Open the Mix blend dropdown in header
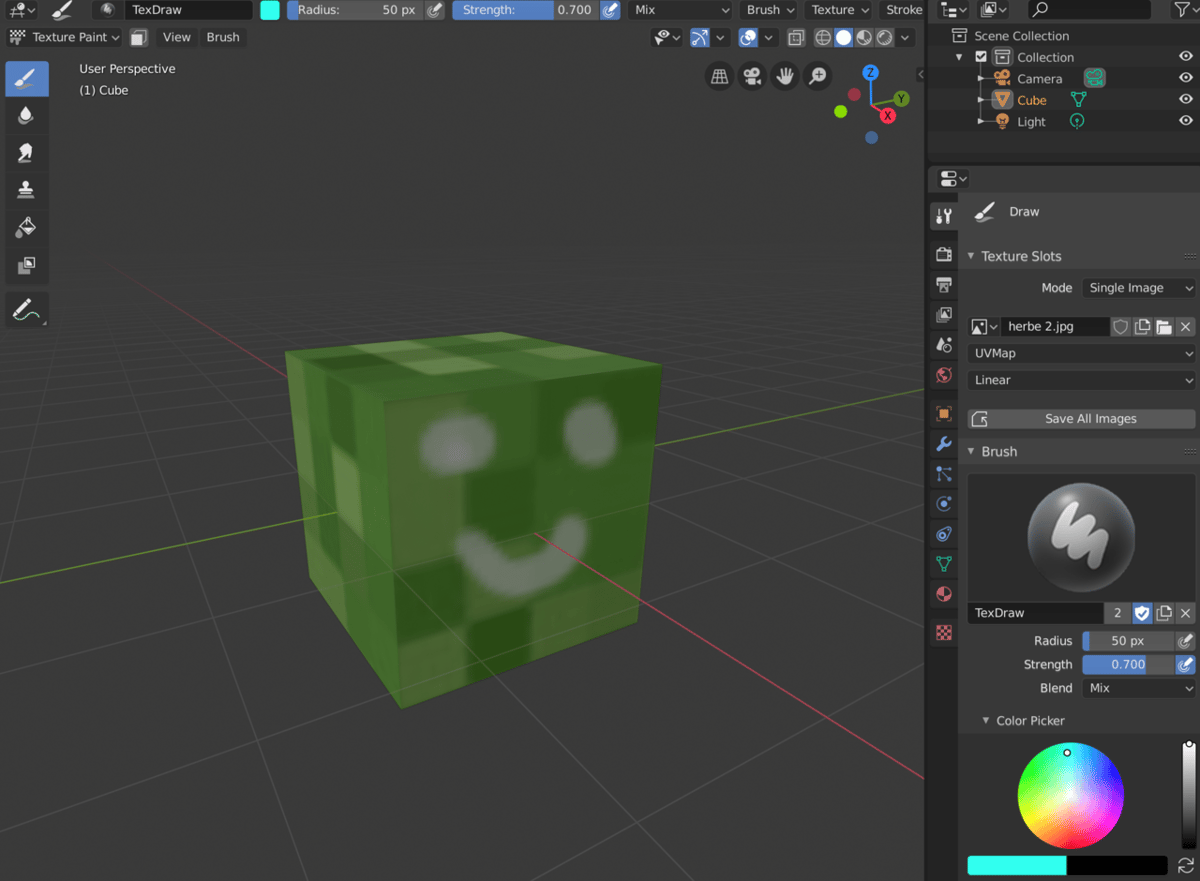This screenshot has width=1200, height=881. pos(682,10)
